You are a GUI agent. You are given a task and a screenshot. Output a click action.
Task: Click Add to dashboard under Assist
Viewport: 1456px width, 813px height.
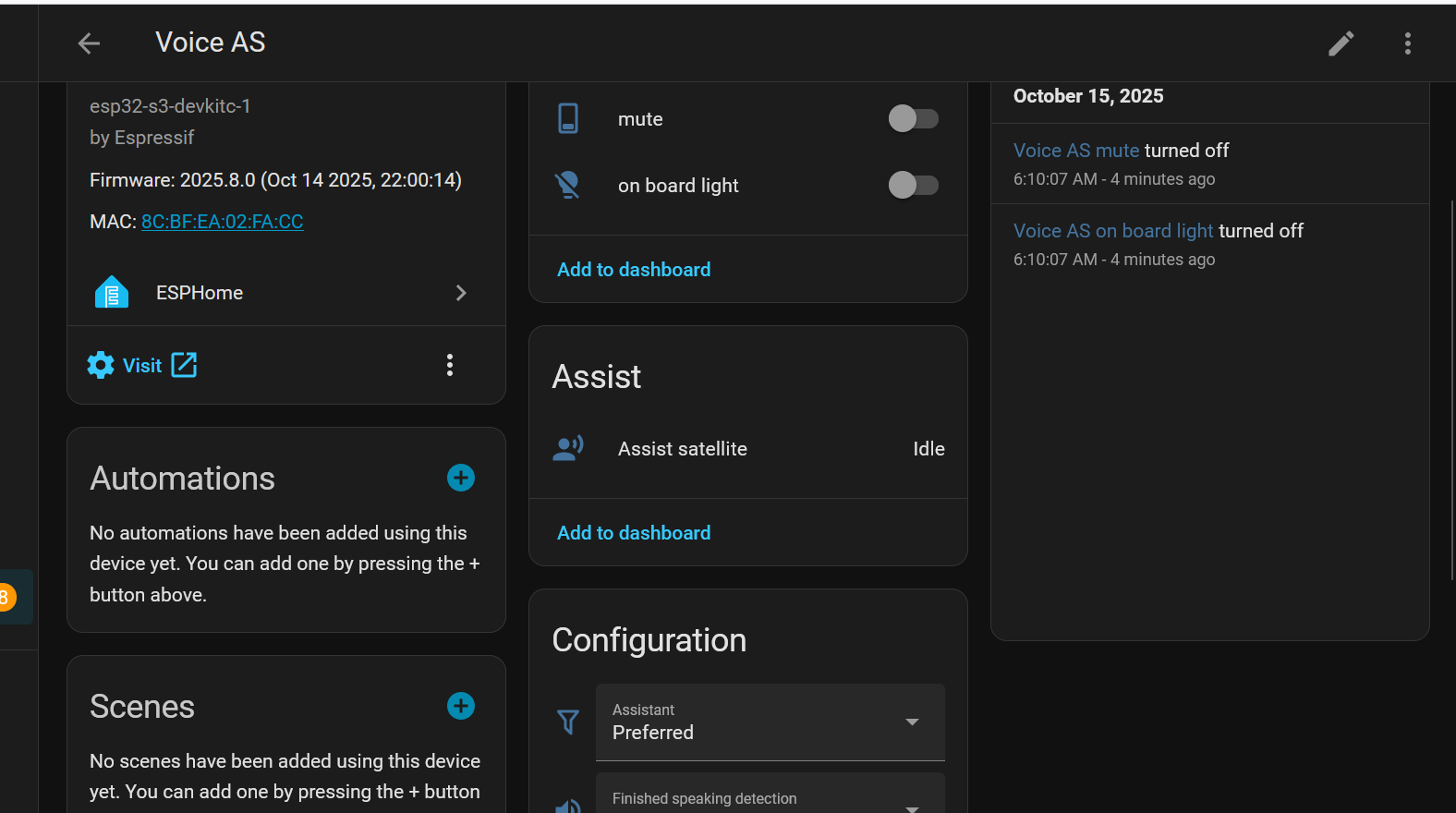coord(634,533)
